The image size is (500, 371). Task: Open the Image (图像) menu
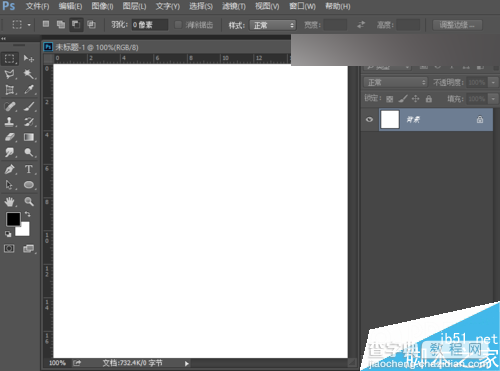[x=102, y=6]
